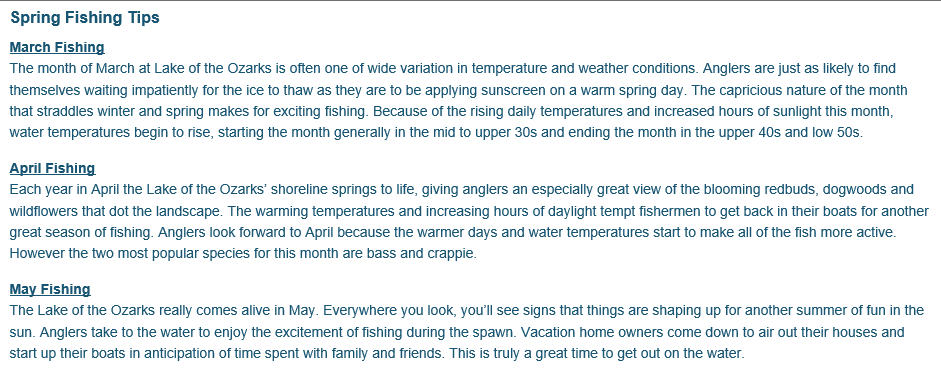Image resolution: width=941 pixels, height=371 pixels.
Task: Open the April Fishing link
Action: [52, 168]
